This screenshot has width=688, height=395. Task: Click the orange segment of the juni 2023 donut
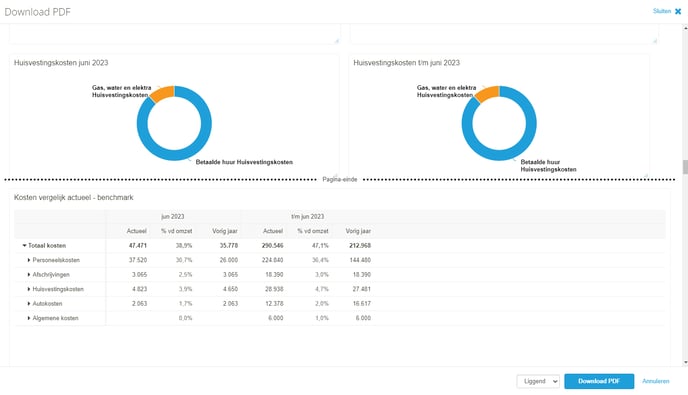pos(163,93)
